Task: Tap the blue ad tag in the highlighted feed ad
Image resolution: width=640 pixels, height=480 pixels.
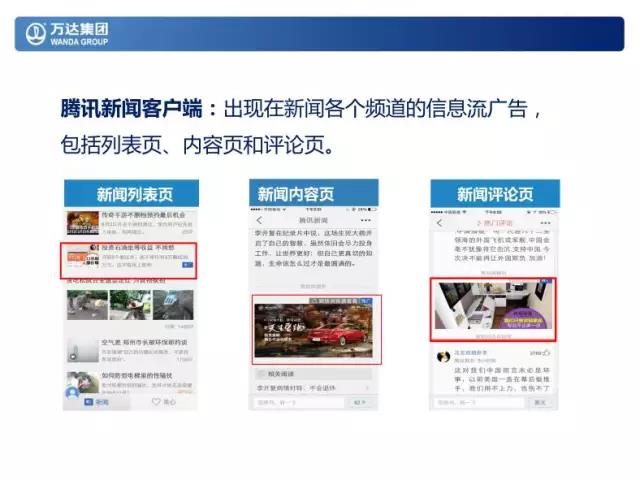Action: pyautogui.click(x=187, y=265)
